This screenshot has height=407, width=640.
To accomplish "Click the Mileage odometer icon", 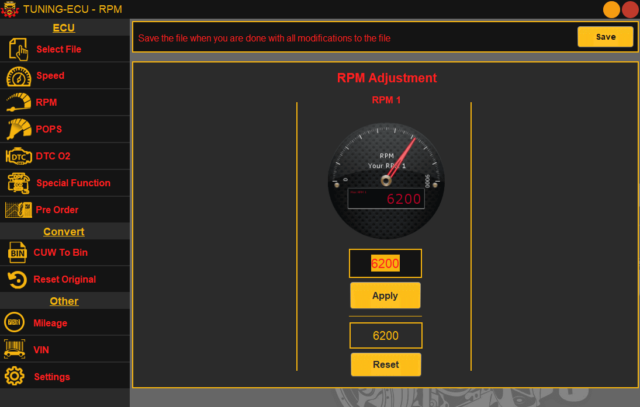I will tap(14, 322).
